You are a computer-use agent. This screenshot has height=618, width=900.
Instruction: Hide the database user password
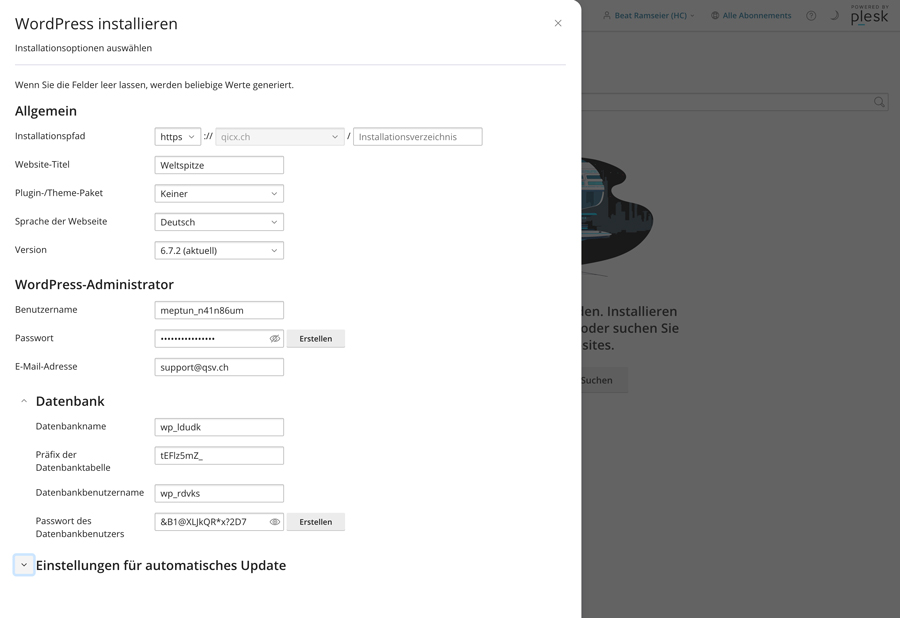(275, 522)
